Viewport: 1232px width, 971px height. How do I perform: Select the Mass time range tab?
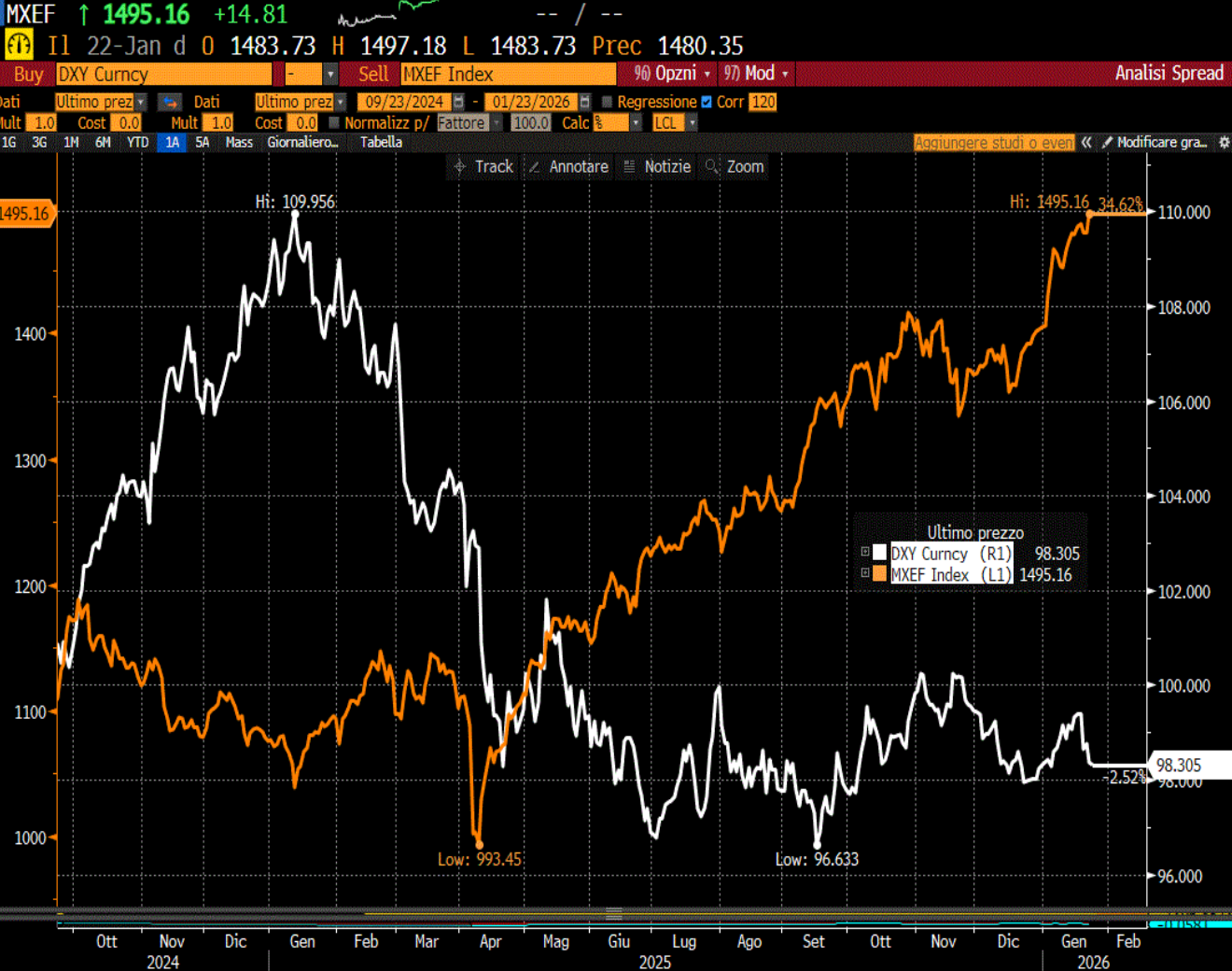239,142
